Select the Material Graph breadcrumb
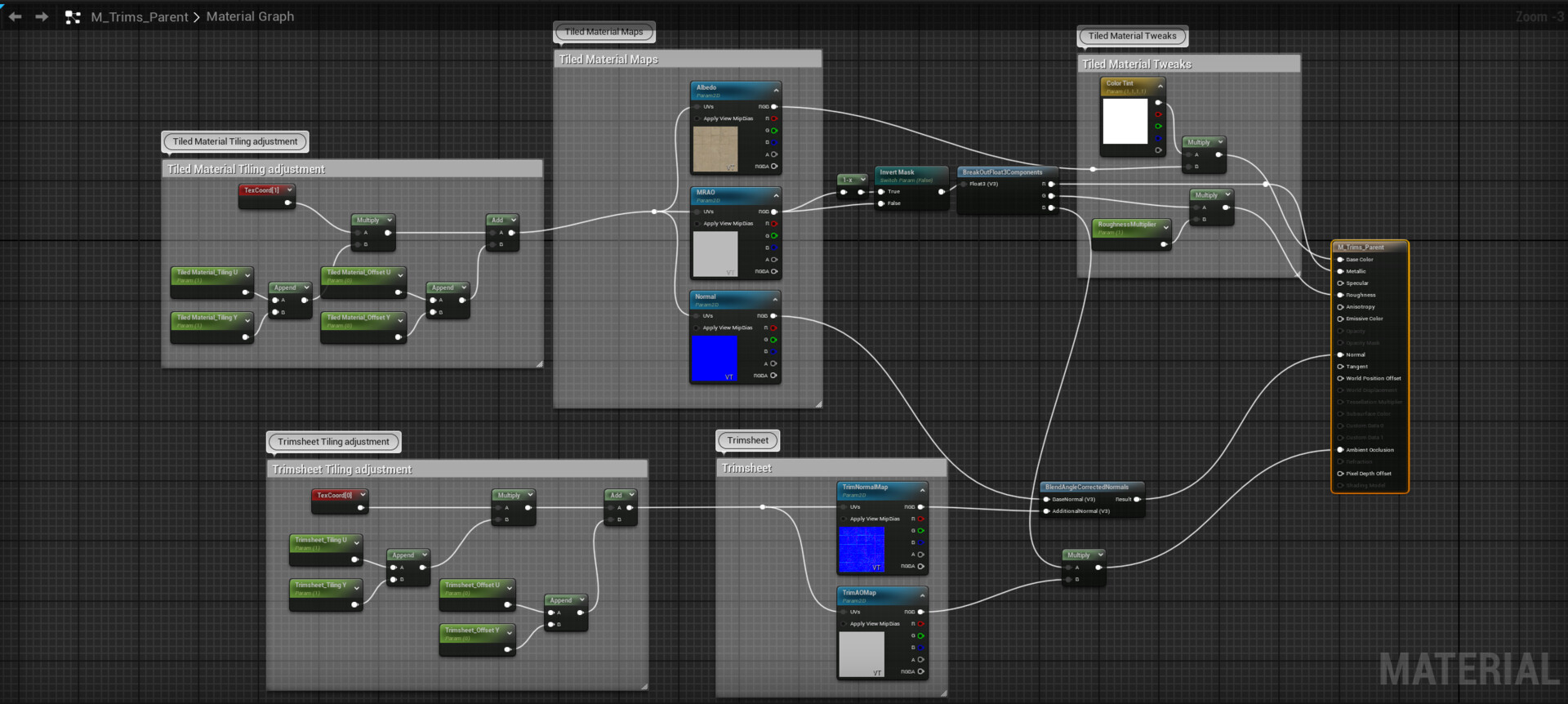 [250, 16]
